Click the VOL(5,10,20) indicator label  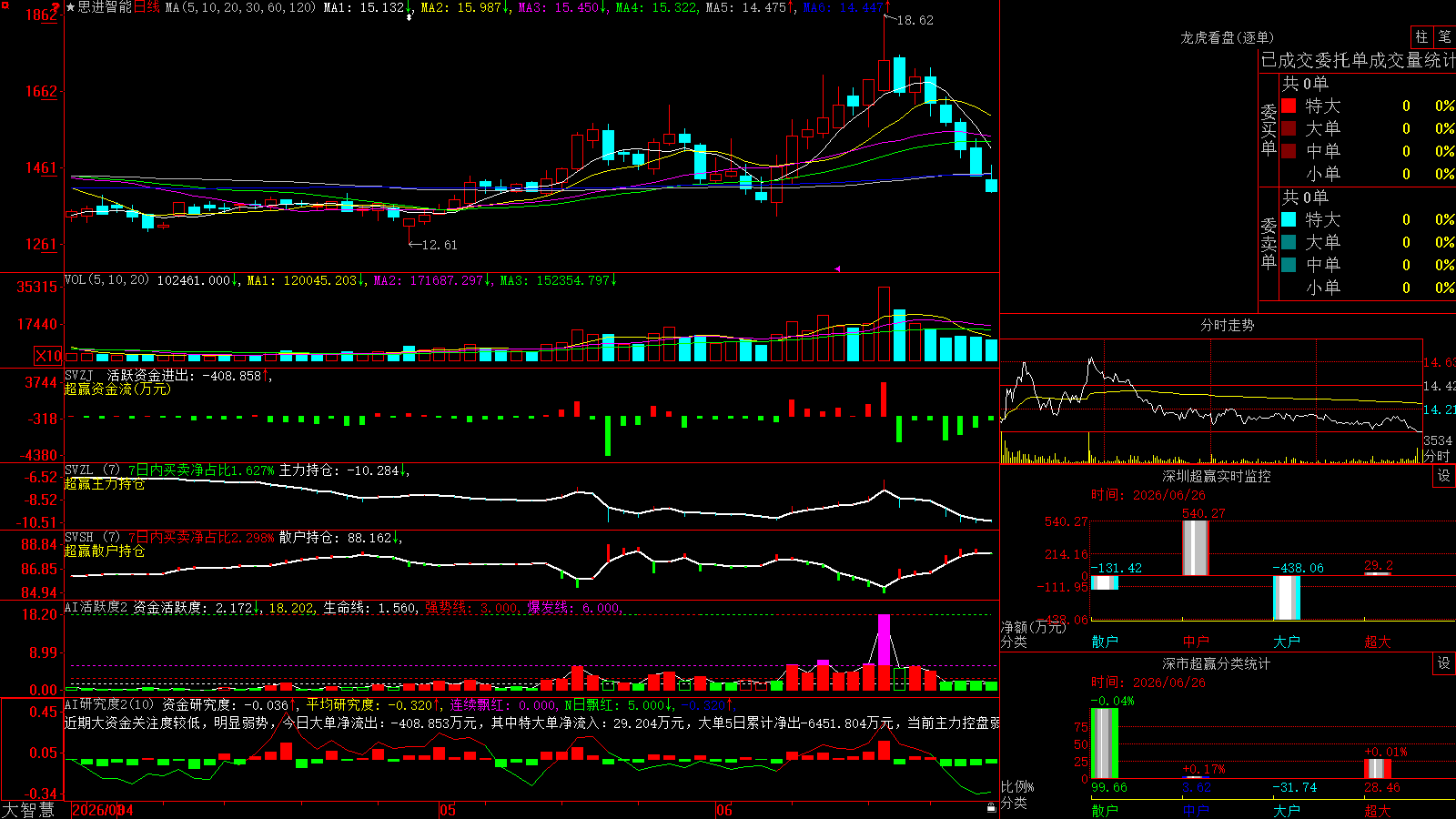click(106, 280)
